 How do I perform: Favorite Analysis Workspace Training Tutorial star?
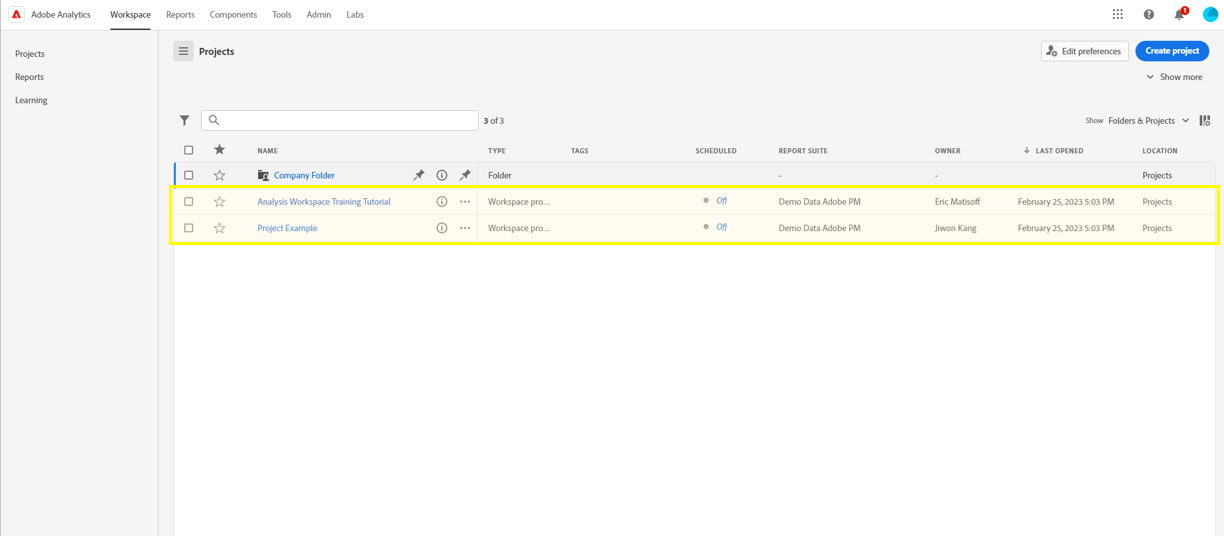coord(219,201)
